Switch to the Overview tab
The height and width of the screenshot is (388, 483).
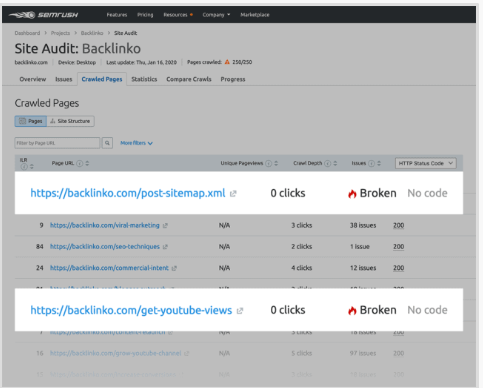pos(33,79)
